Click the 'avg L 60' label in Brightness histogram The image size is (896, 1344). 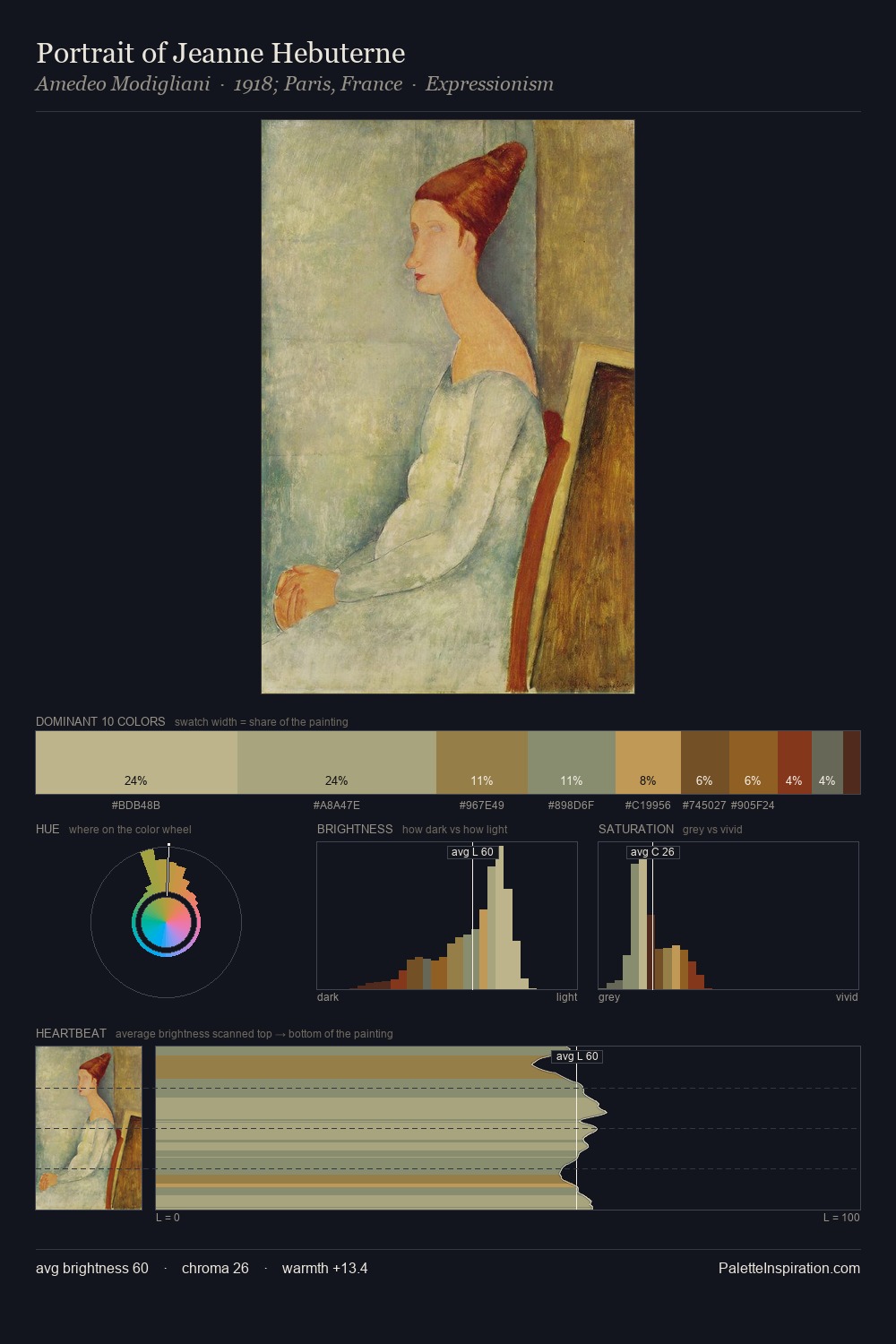click(x=472, y=852)
